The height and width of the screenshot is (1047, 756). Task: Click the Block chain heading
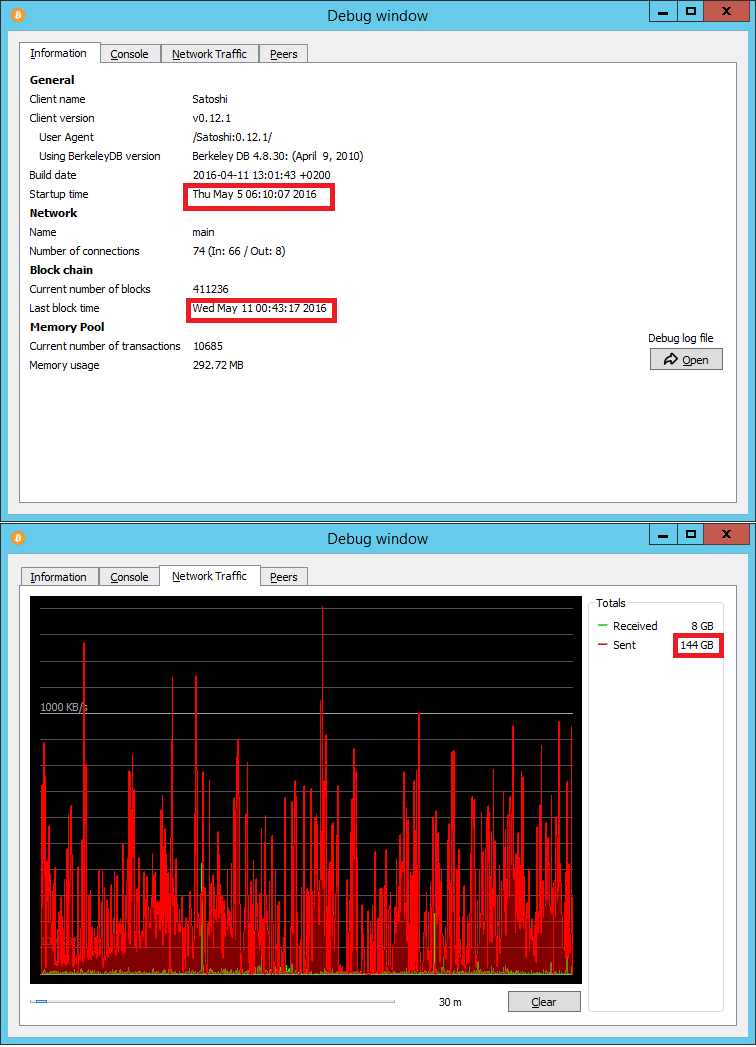click(x=61, y=270)
